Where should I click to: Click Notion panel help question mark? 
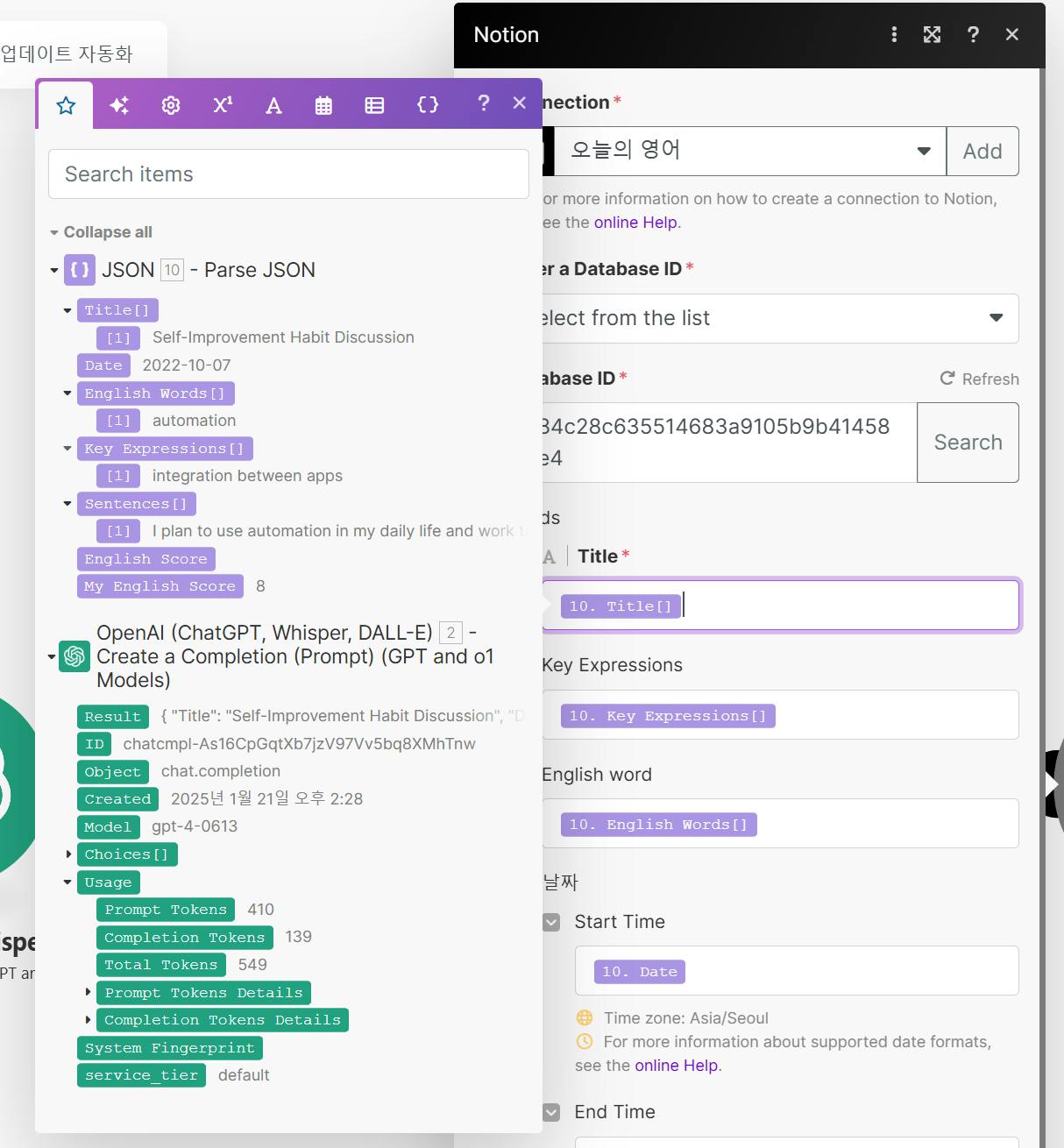(x=973, y=34)
